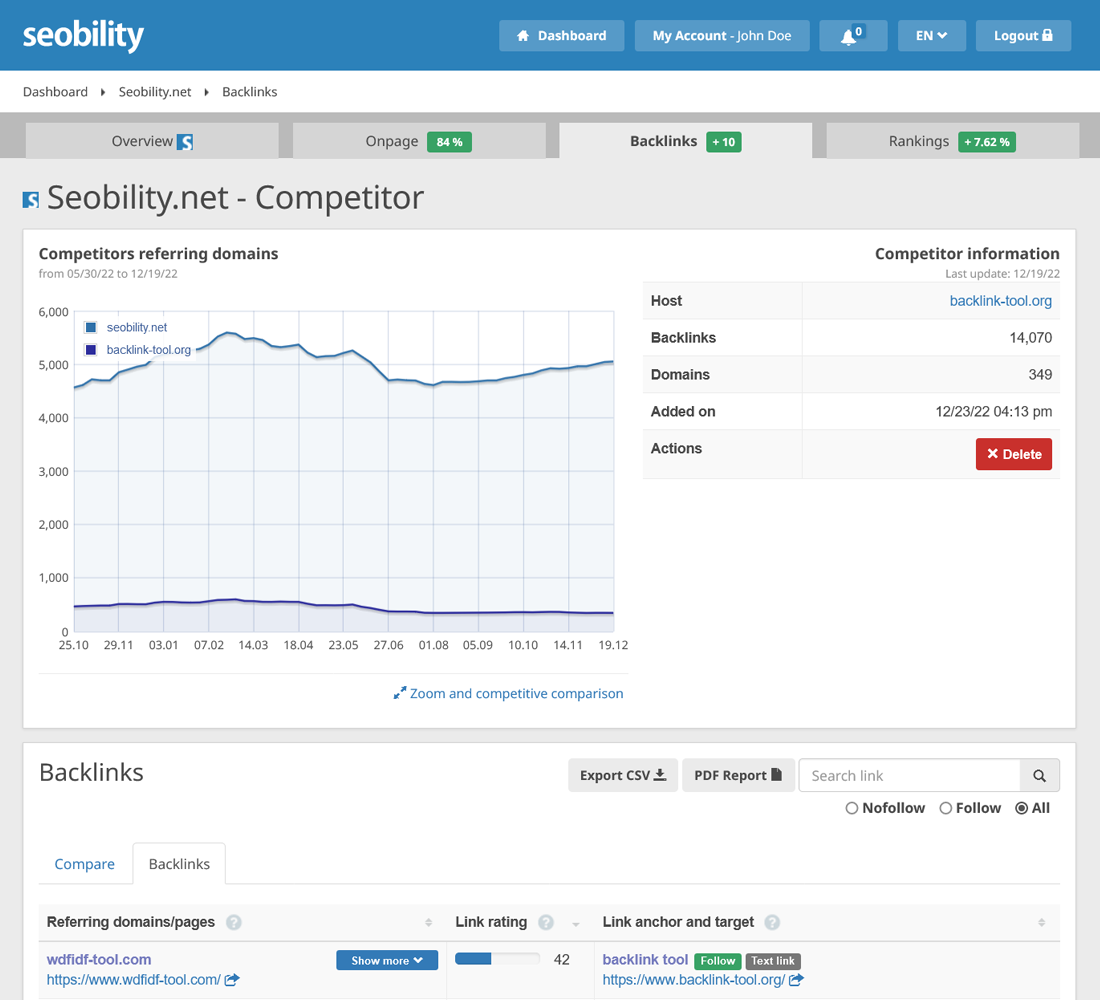Open the EN language dropdown
The height and width of the screenshot is (1000, 1100).
[931, 34]
